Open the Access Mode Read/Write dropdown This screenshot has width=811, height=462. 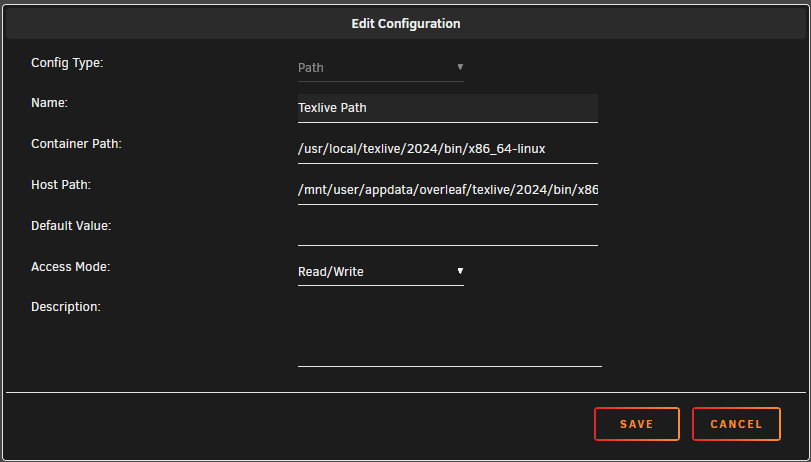[381, 272]
